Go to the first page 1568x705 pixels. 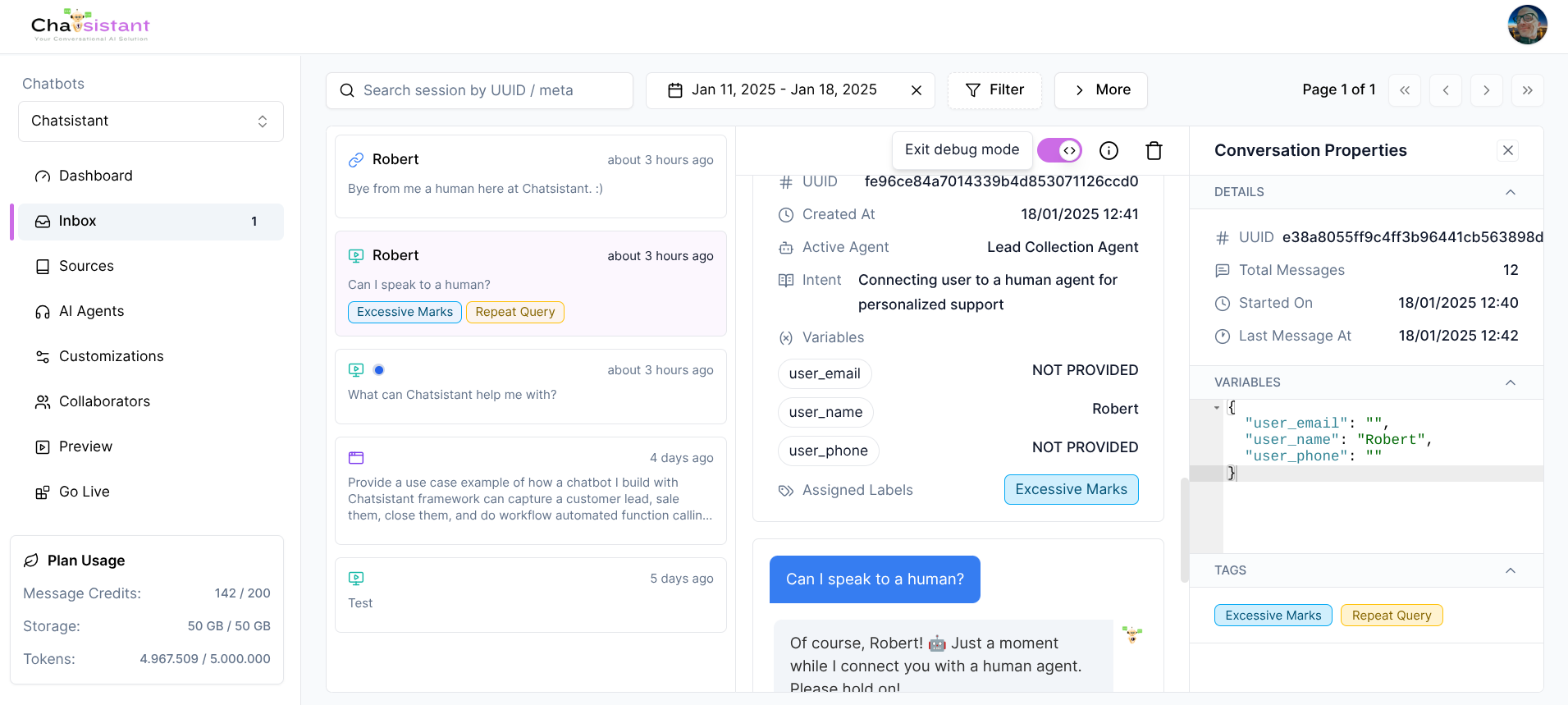click(1405, 90)
